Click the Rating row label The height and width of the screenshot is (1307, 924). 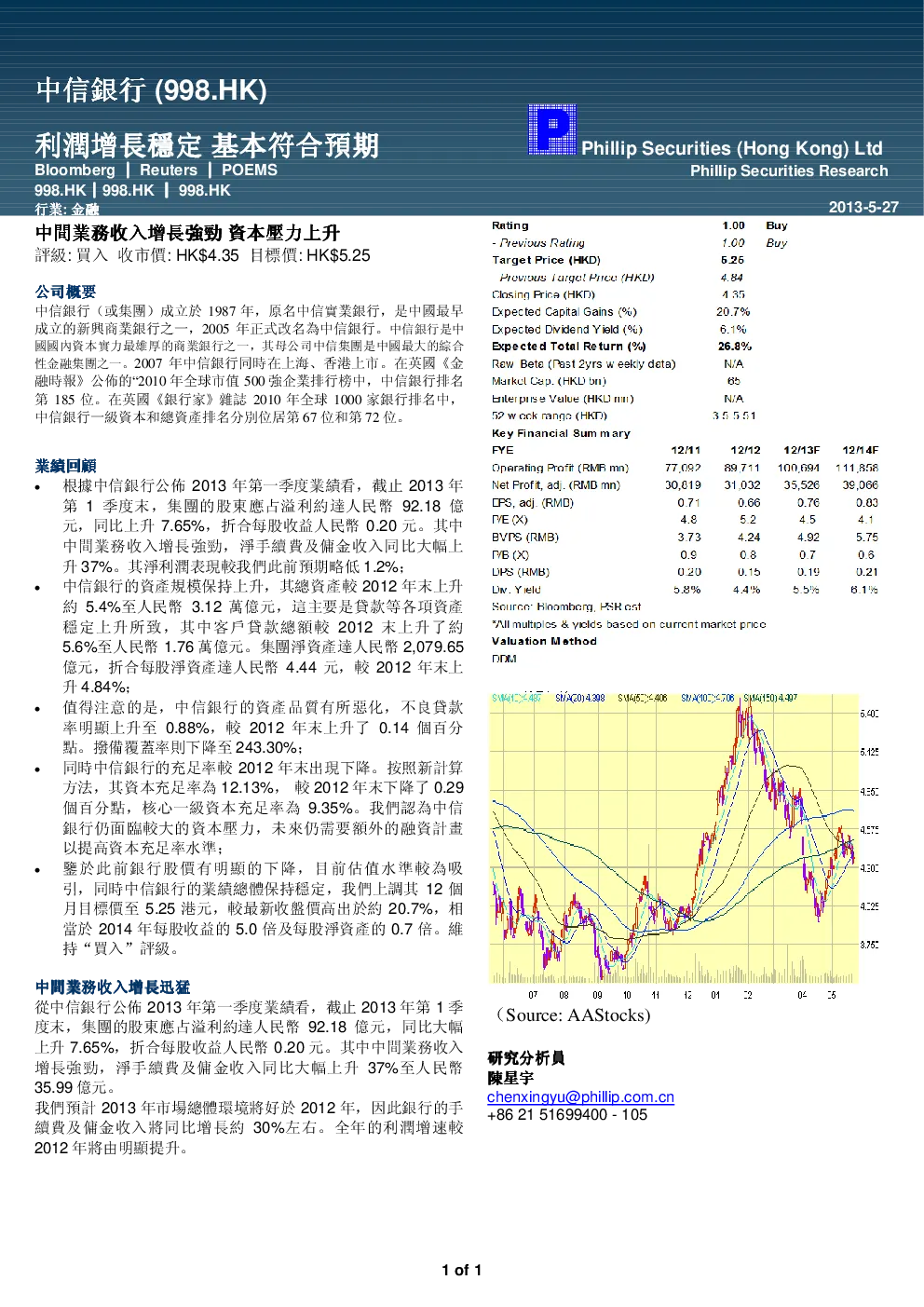510,225
